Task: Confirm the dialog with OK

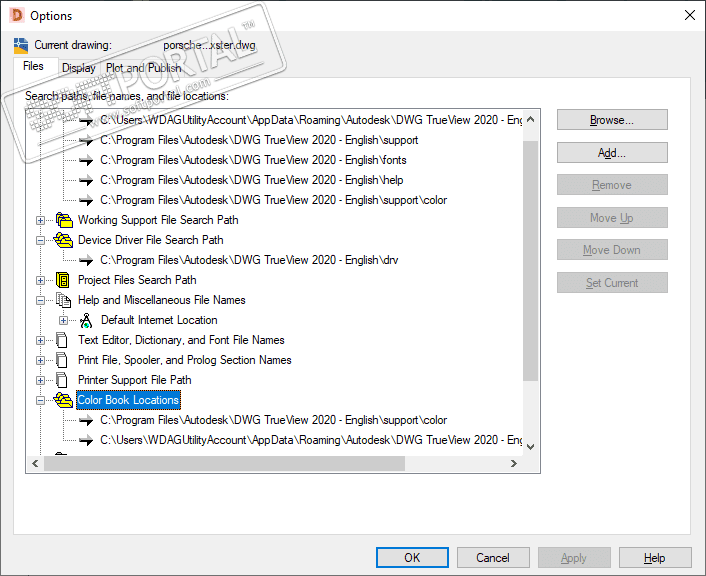Action: click(412, 558)
